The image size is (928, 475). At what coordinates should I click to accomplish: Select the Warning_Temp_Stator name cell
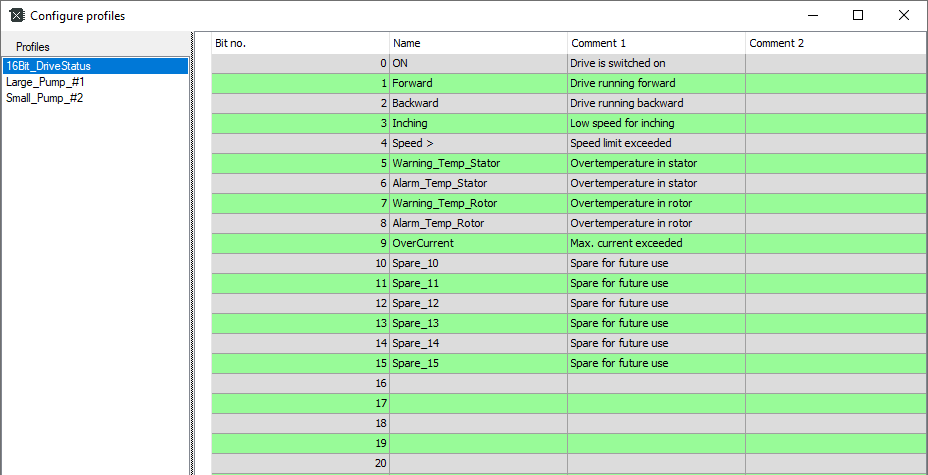tap(478, 163)
